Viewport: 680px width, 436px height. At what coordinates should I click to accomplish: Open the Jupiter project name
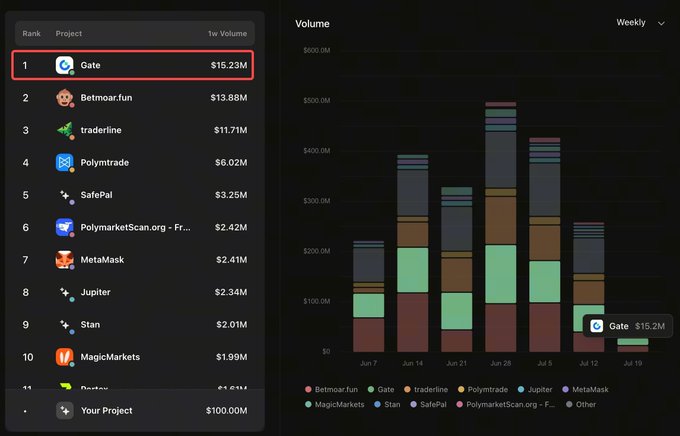click(95, 292)
